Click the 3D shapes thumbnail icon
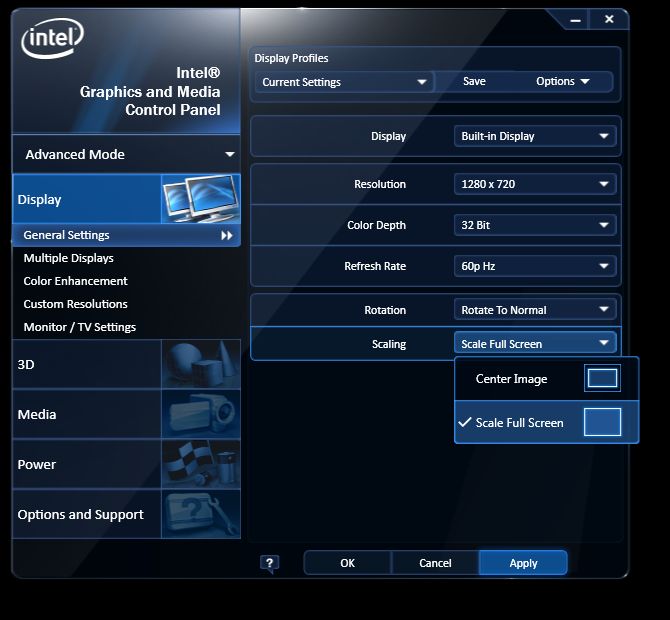This screenshot has width=670, height=620. click(x=201, y=364)
